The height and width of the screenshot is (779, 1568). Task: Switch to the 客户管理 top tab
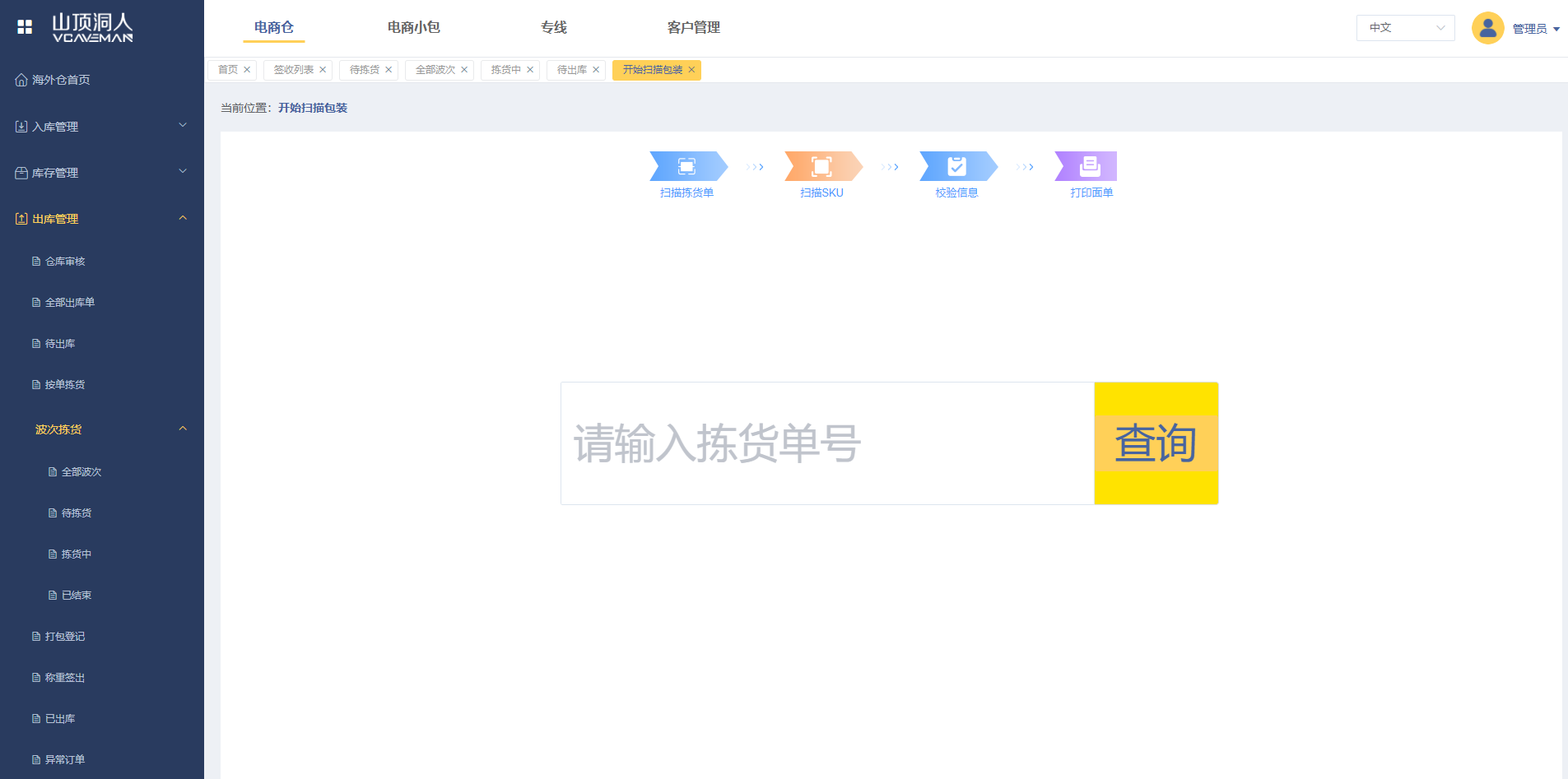(693, 27)
